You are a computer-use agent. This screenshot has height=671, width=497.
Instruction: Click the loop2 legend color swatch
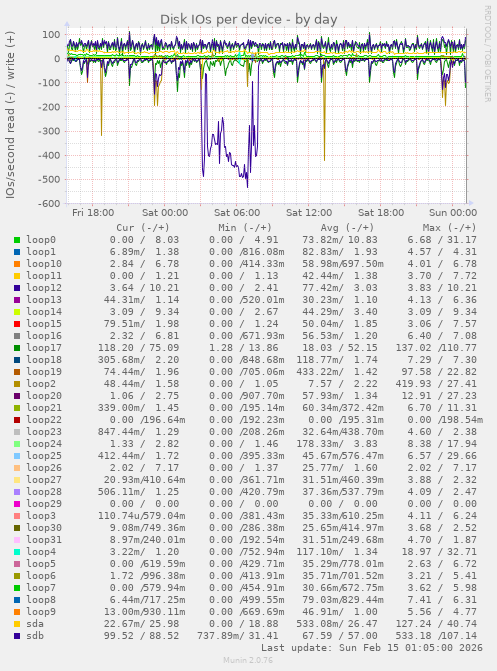(17, 384)
